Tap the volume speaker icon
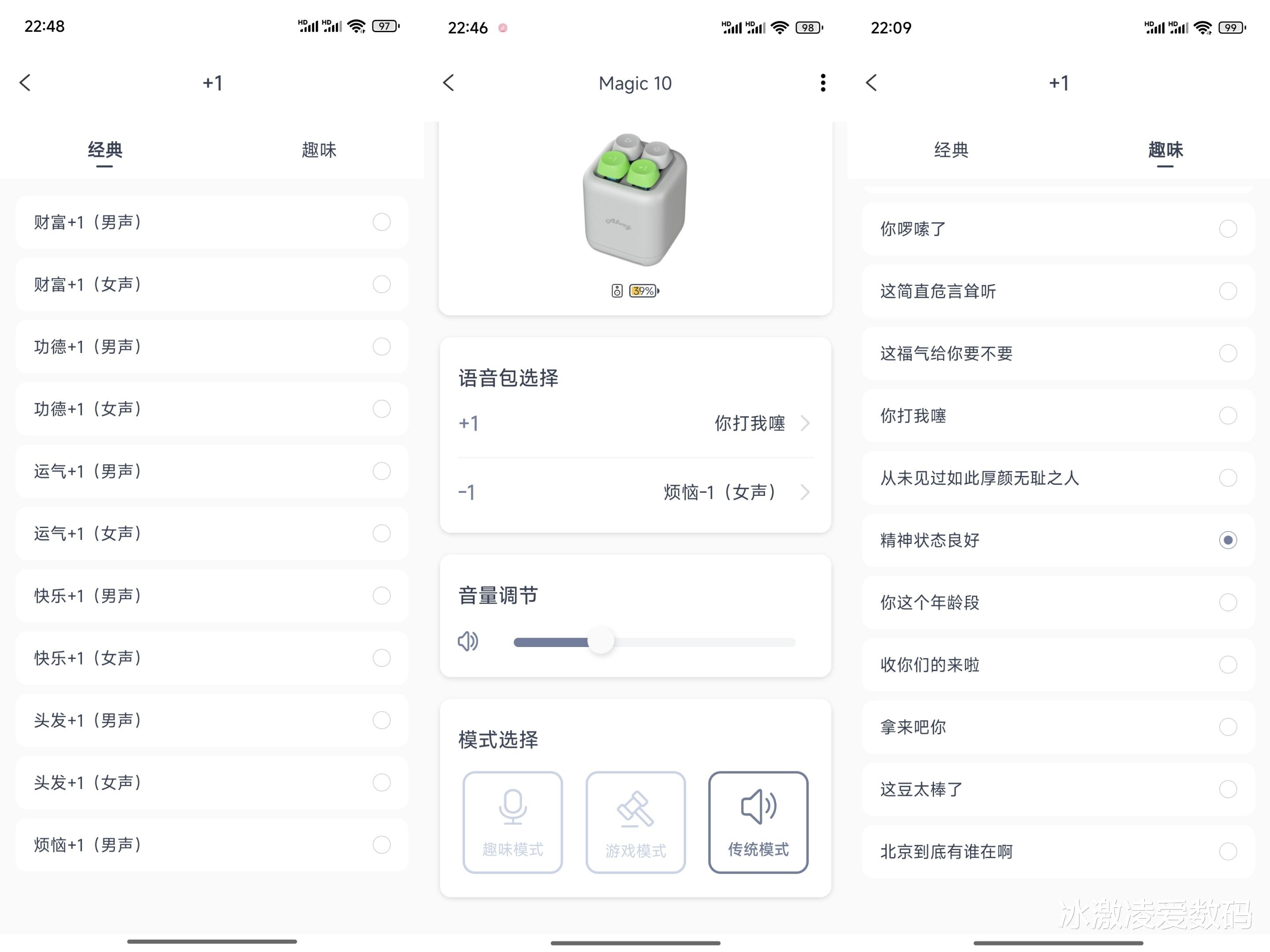 point(468,641)
